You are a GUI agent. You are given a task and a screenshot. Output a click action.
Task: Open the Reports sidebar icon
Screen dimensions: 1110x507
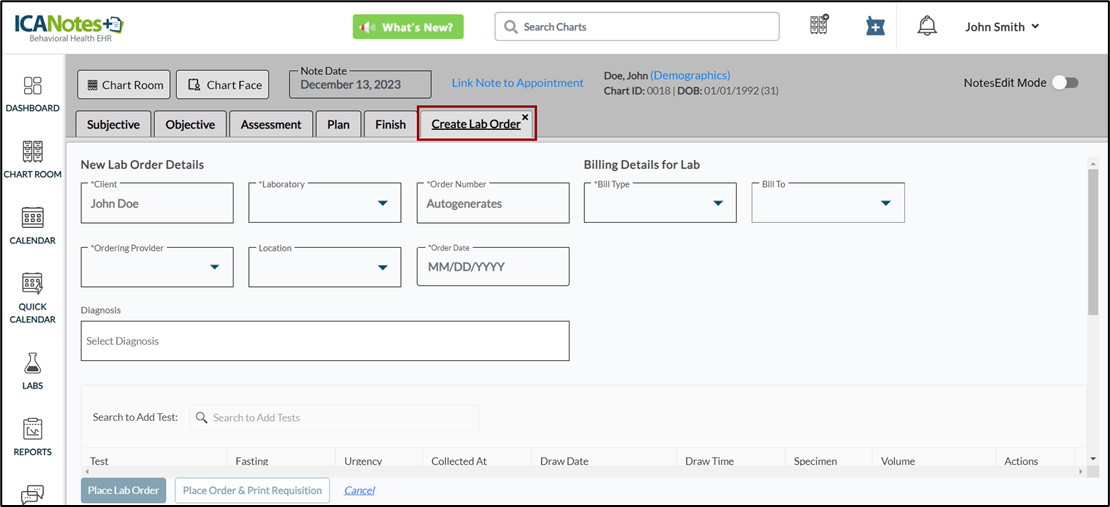tap(33, 432)
